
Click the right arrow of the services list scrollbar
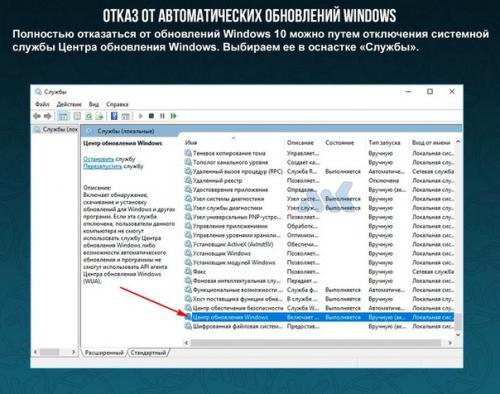click(x=450, y=342)
